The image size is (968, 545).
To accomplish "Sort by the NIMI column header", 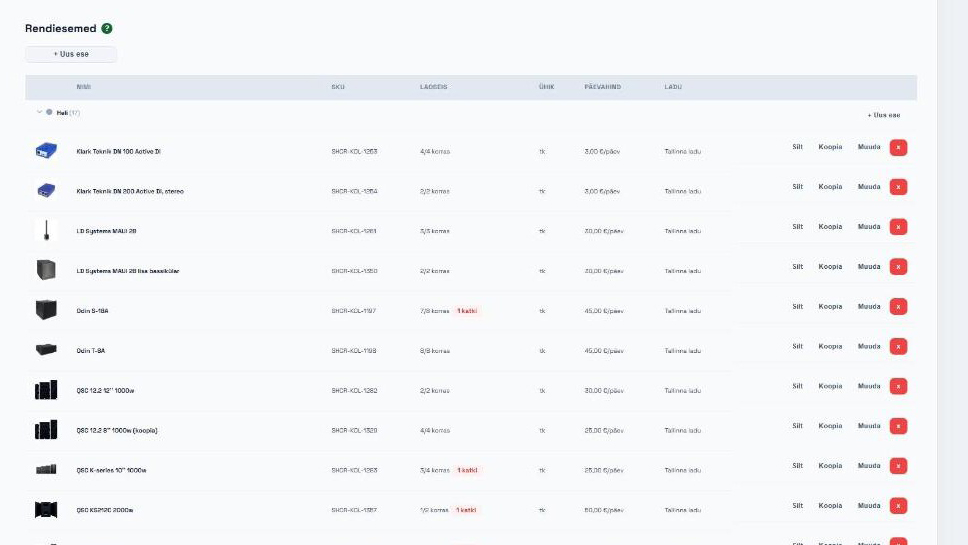I will pos(83,87).
